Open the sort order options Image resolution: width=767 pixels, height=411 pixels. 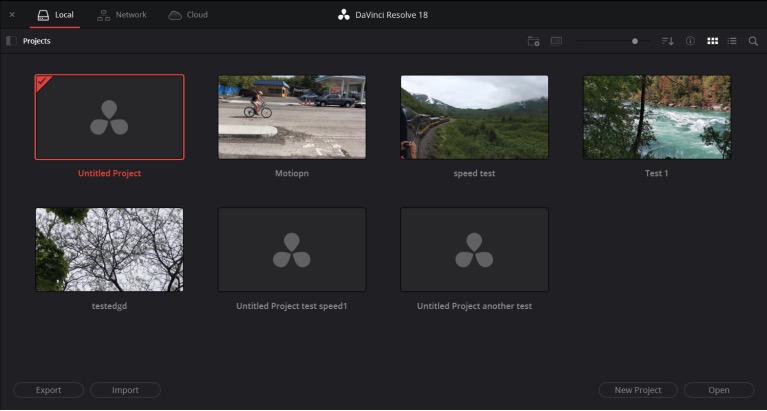668,41
